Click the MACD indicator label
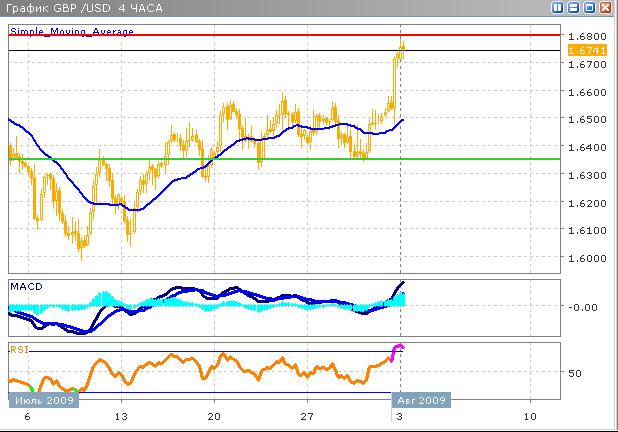 pyautogui.click(x=24, y=286)
